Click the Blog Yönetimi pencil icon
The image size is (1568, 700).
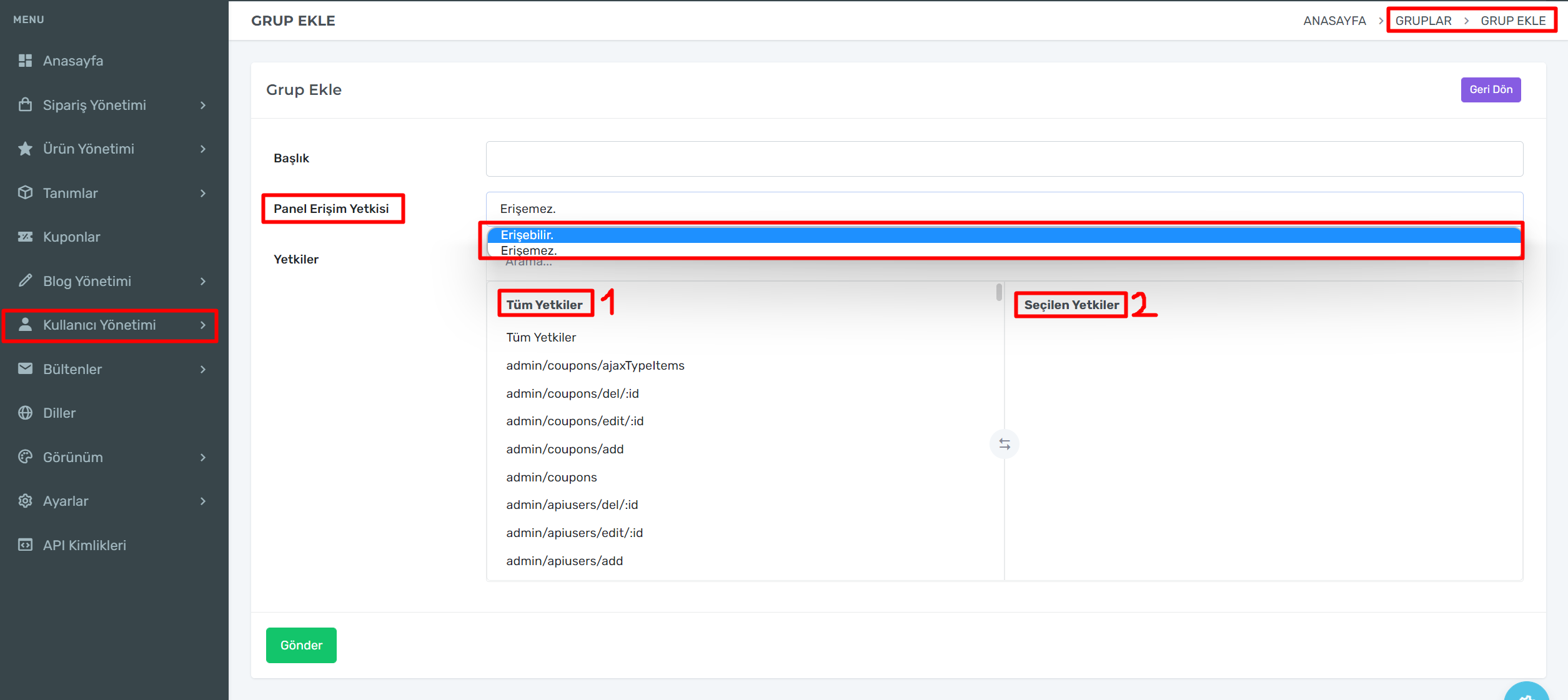pyautogui.click(x=25, y=280)
